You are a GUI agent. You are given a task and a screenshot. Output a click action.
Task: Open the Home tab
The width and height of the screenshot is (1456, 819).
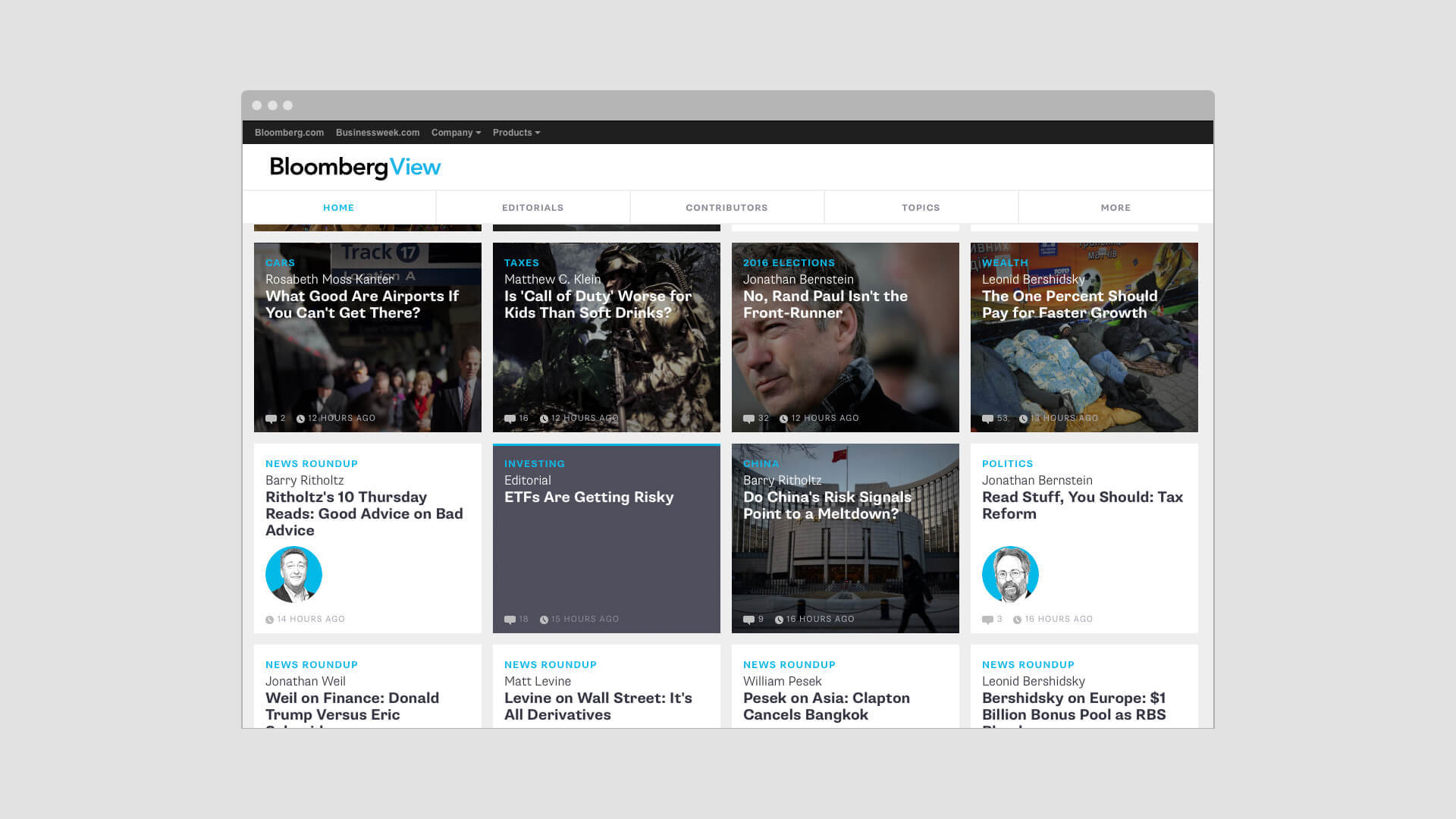tap(339, 207)
